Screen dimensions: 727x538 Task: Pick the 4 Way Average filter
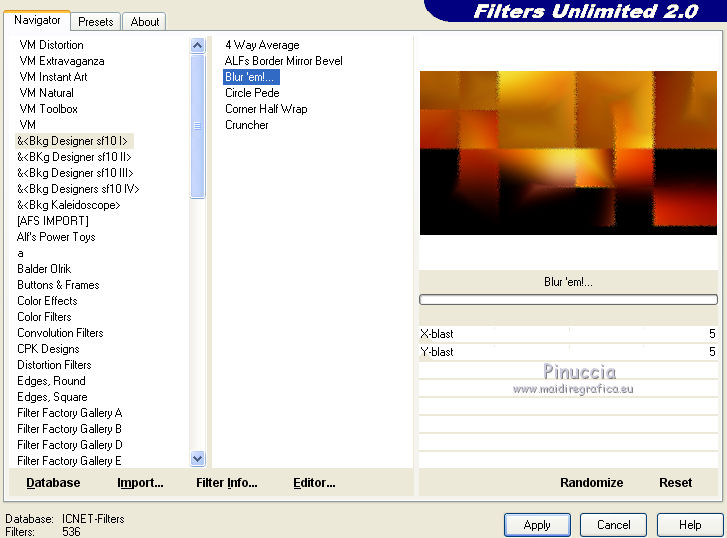click(x=262, y=45)
